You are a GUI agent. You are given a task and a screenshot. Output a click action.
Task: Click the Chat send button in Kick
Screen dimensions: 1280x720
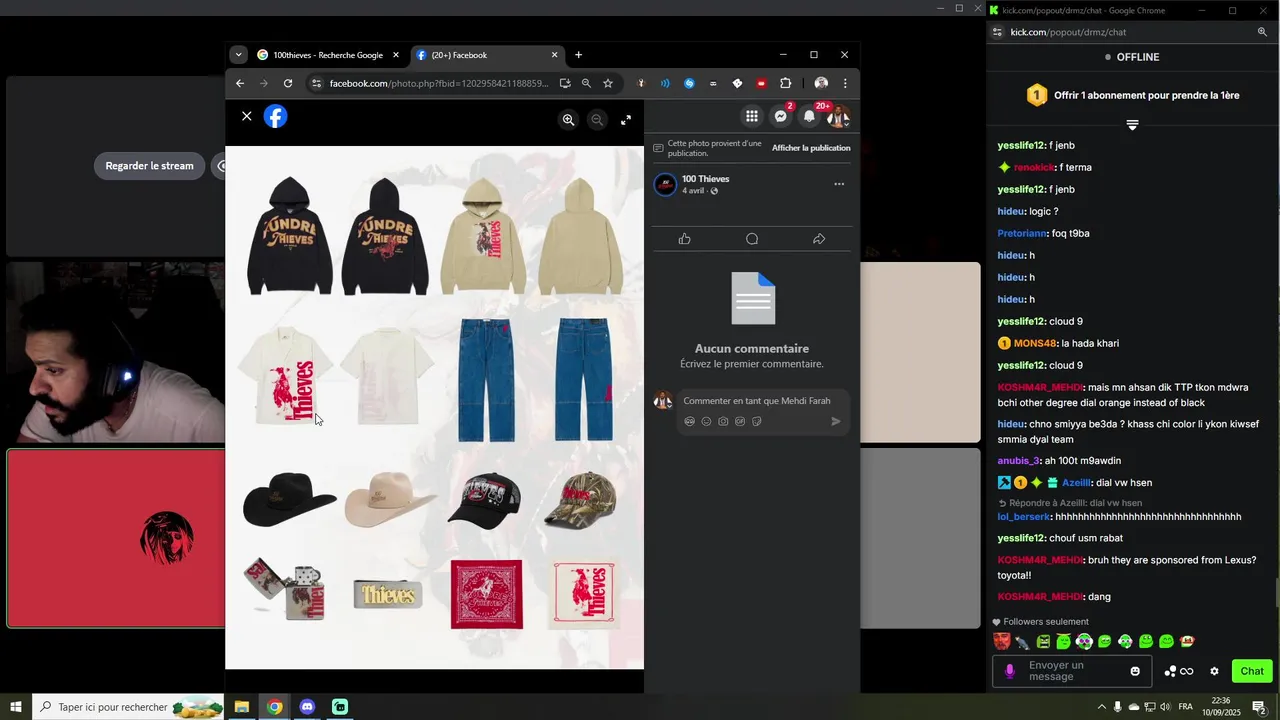1252,671
